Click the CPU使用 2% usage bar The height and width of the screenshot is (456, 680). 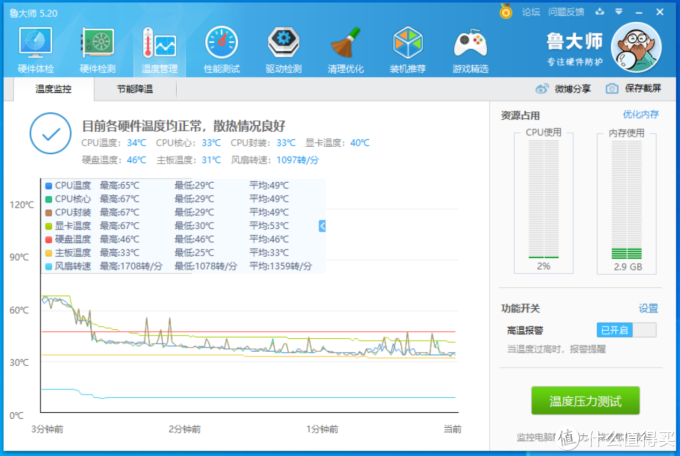(x=543, y=199)
